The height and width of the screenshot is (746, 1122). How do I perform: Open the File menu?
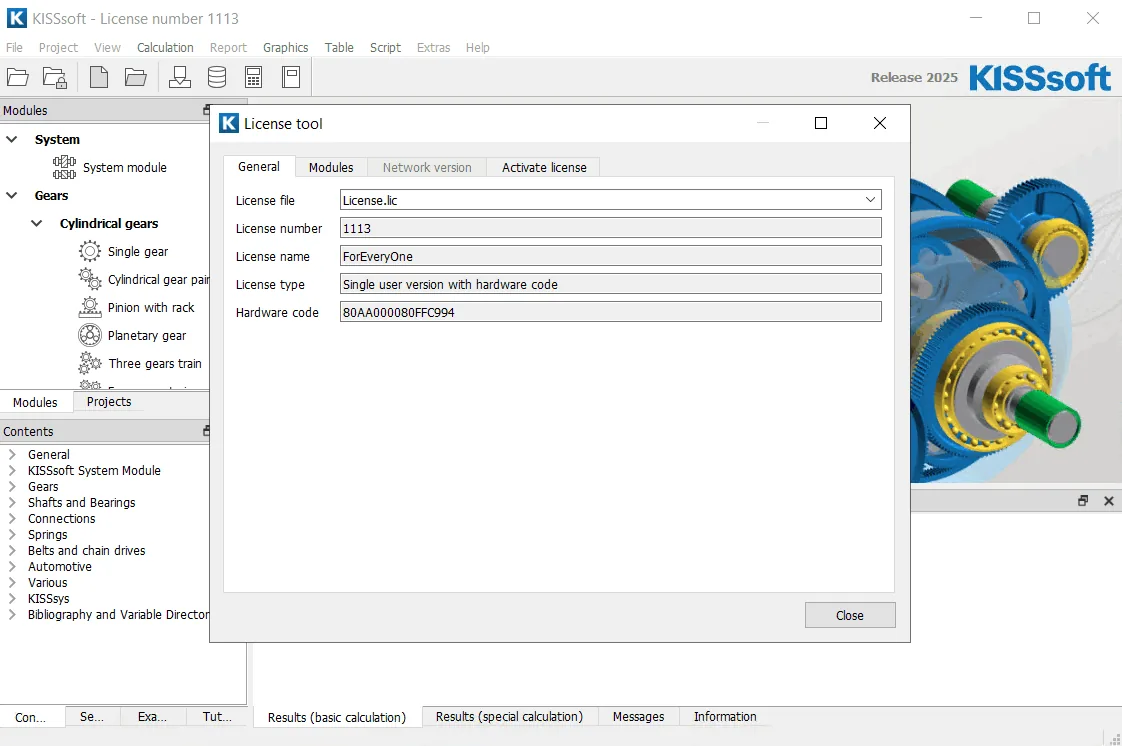tap(14, 47)
